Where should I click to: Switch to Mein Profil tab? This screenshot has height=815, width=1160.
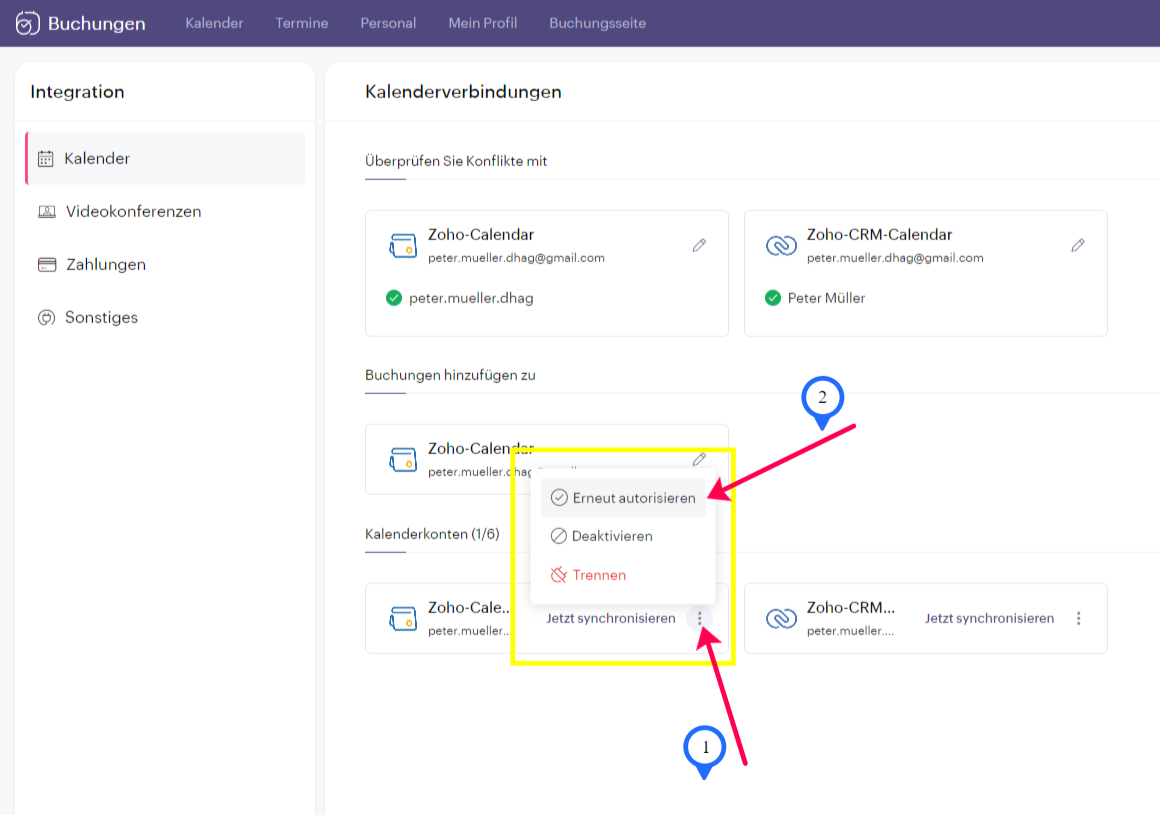pyautogui.click(x=482, y=23)
